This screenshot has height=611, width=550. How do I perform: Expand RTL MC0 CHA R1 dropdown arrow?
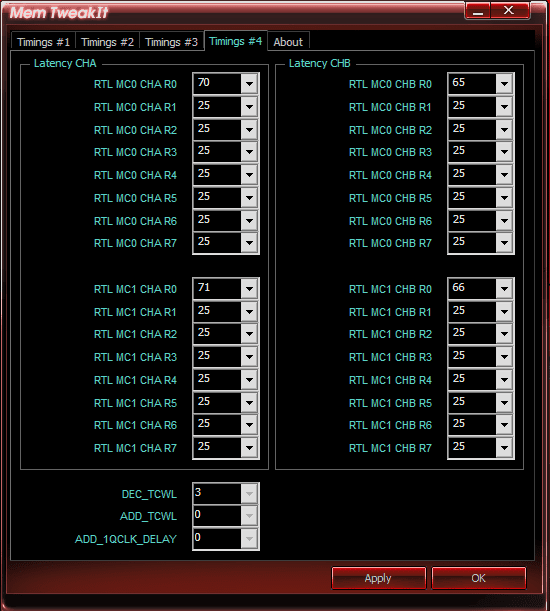(249, 107)
